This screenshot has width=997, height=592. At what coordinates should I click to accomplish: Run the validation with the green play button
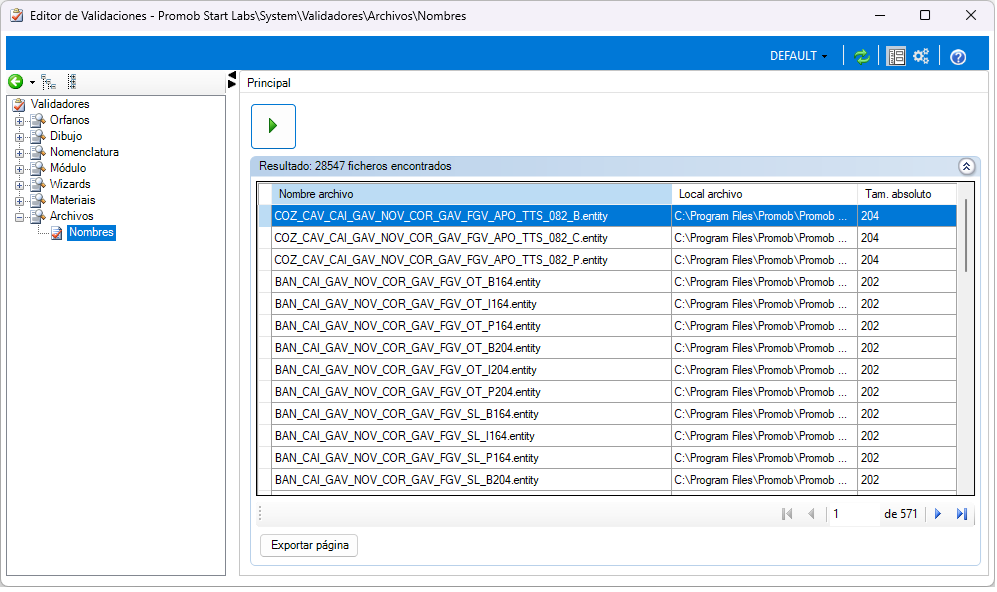coord(273,126)
